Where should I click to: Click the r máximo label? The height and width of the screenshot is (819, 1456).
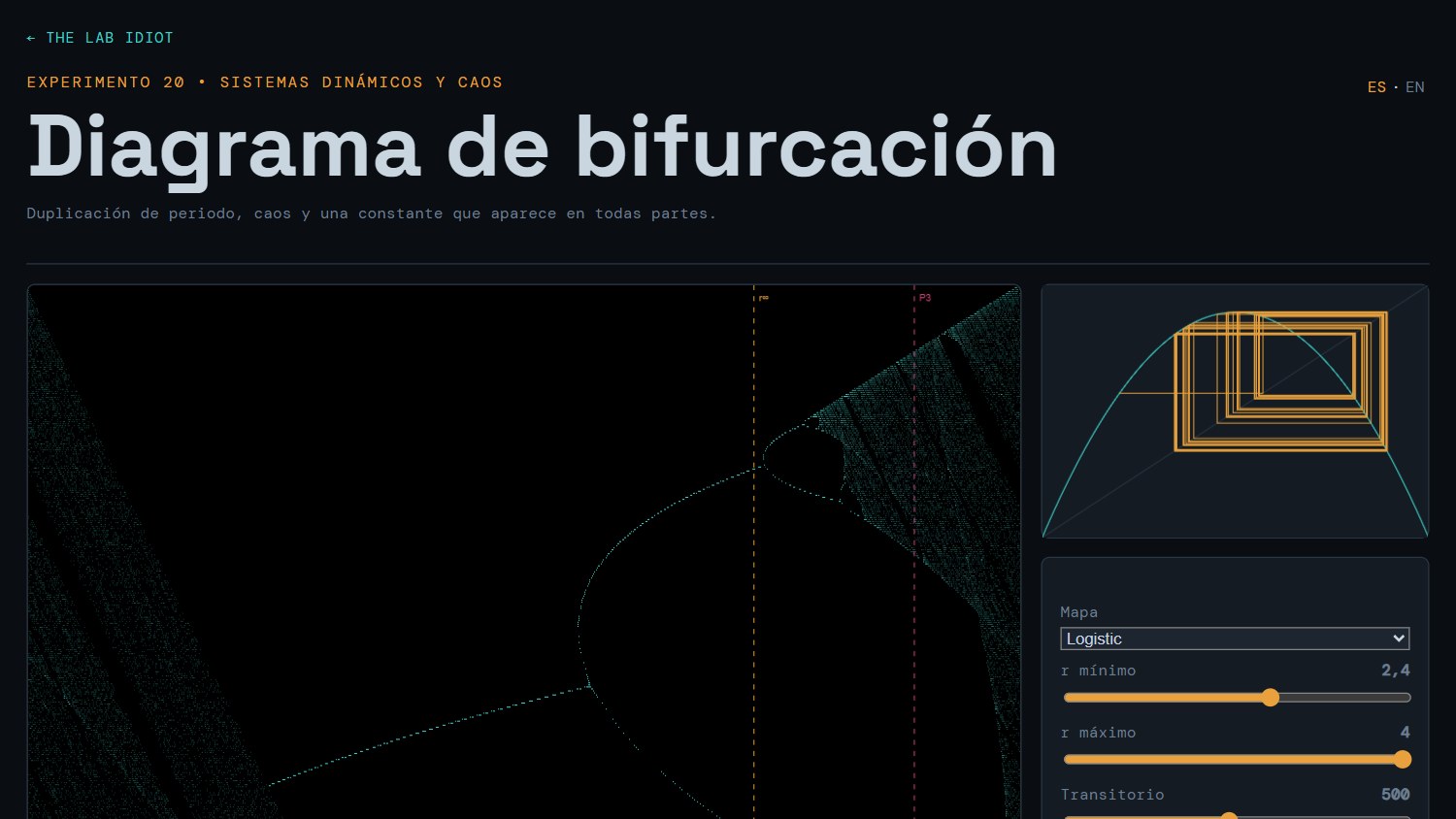coord(1098,733)
